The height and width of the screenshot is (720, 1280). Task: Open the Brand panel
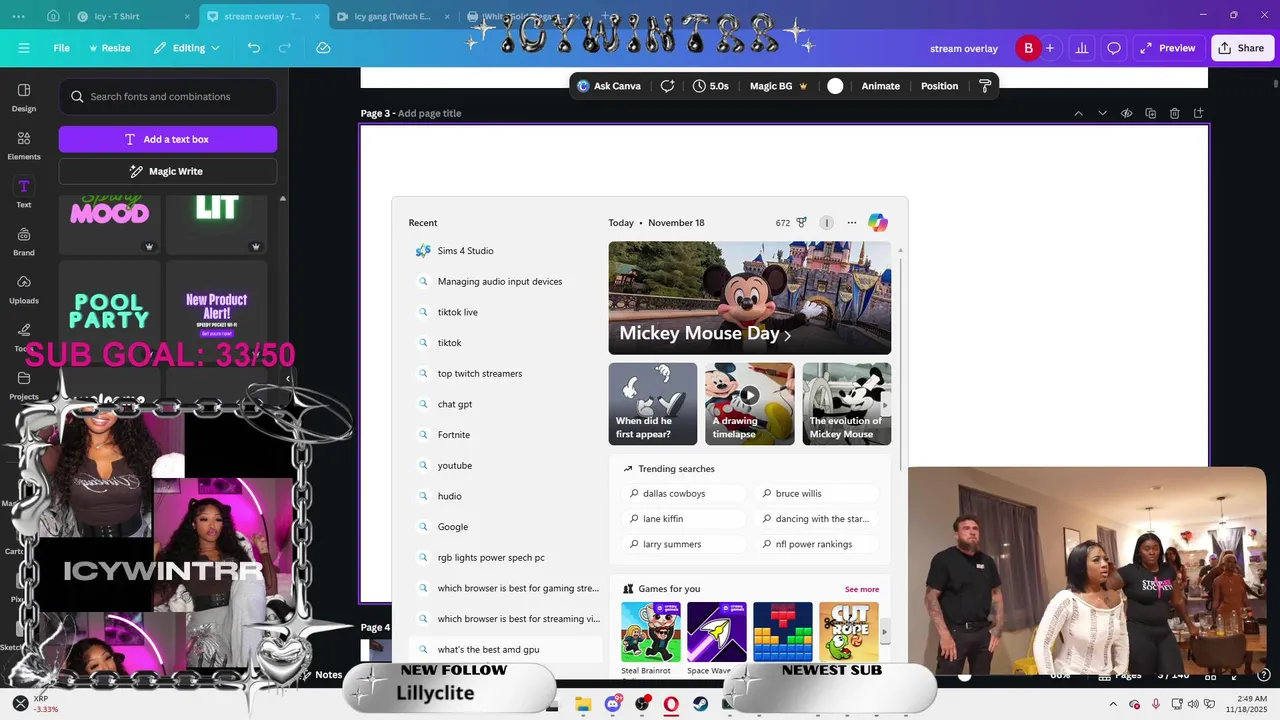coord(24,241)
